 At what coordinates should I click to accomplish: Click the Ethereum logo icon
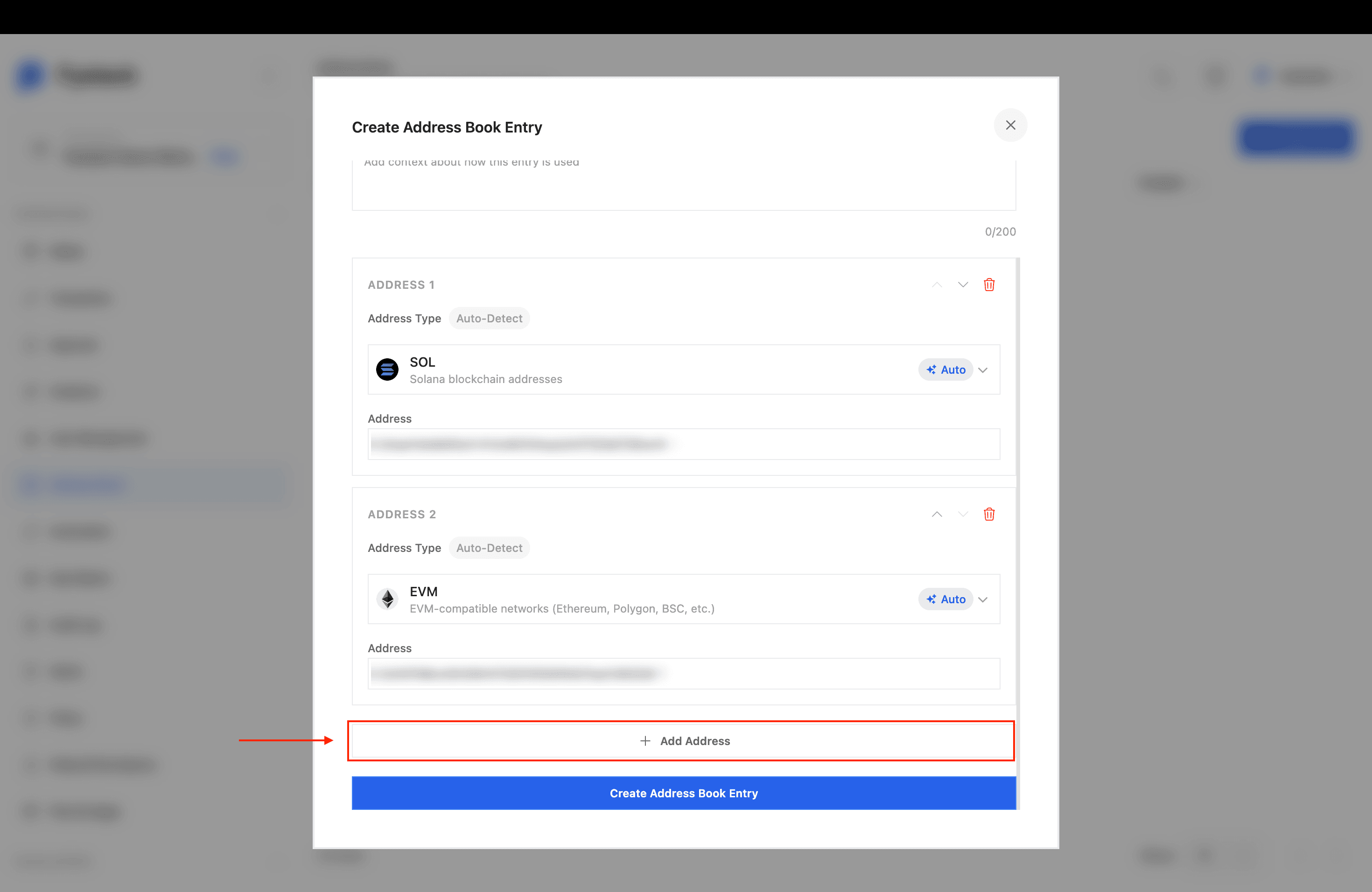(387, 599)
